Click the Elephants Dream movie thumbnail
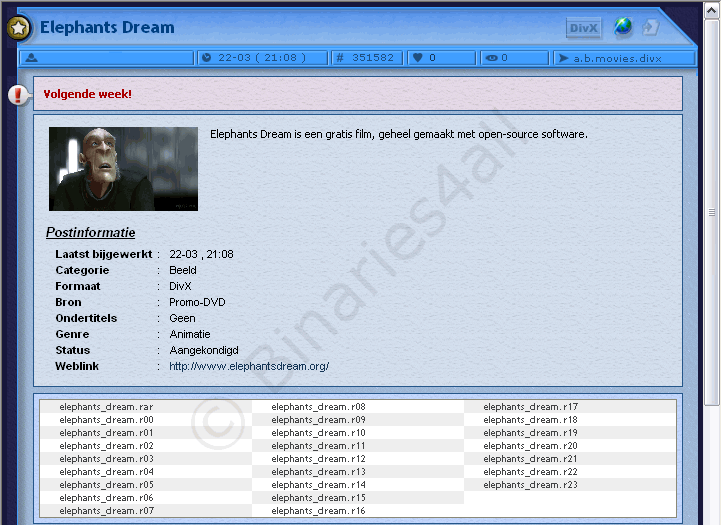 pos(123,169)
